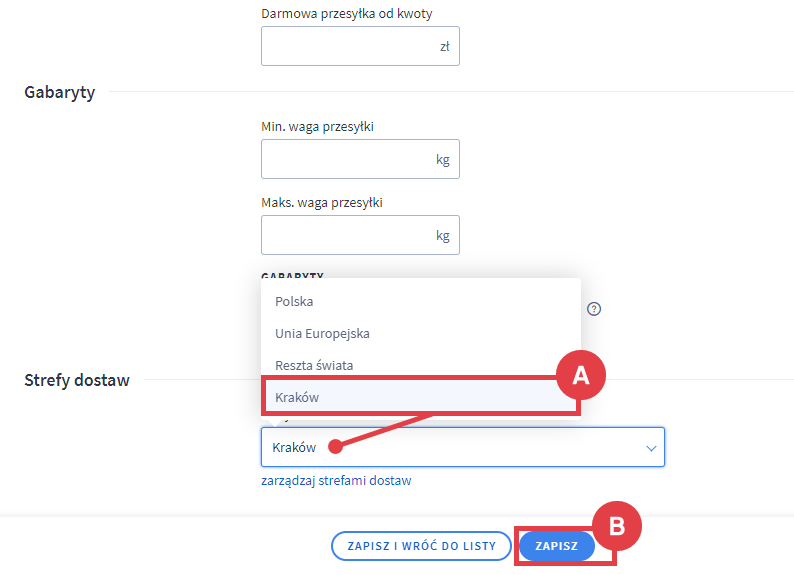This screenshot has height=575, width=794.
Task: Click the kg unit in Maks. waga field
Action: click(443, 236)
